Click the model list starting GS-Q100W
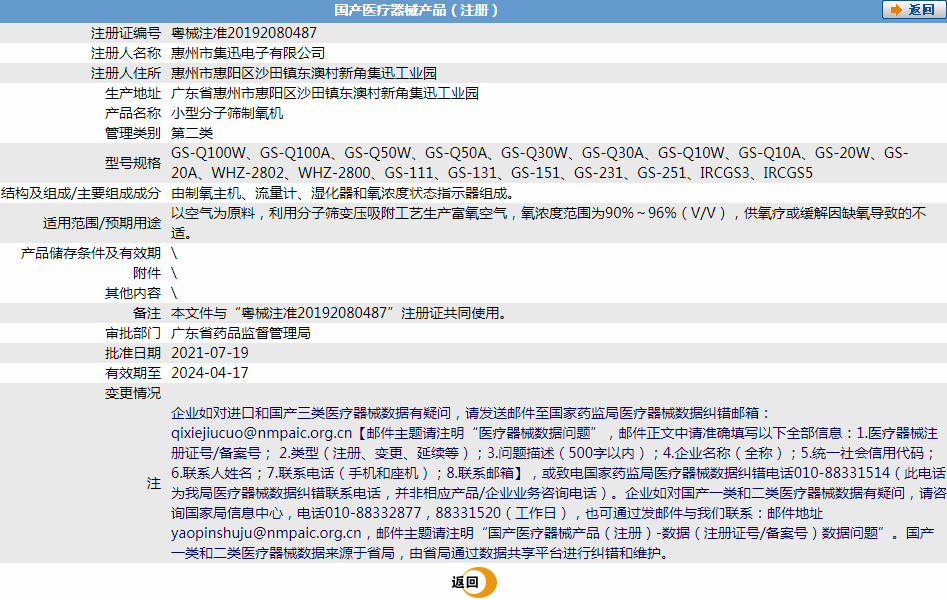The width and height of the screenshot is (947, 600). point(539,163)
